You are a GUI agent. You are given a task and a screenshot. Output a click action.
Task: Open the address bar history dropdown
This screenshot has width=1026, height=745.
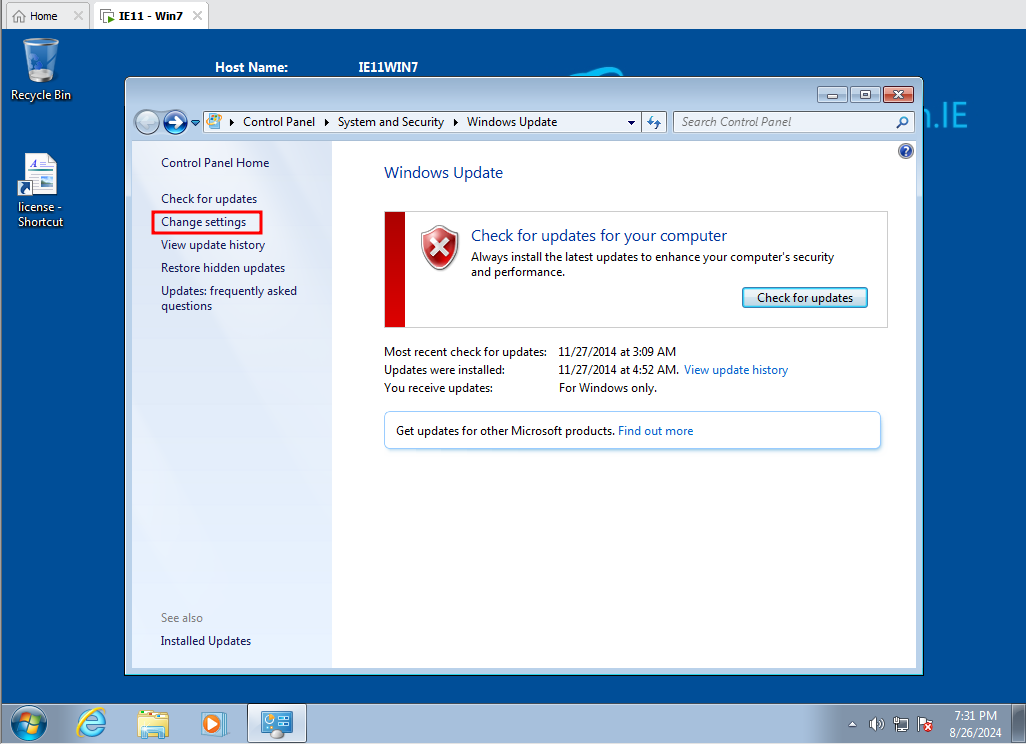click(631, 122)
